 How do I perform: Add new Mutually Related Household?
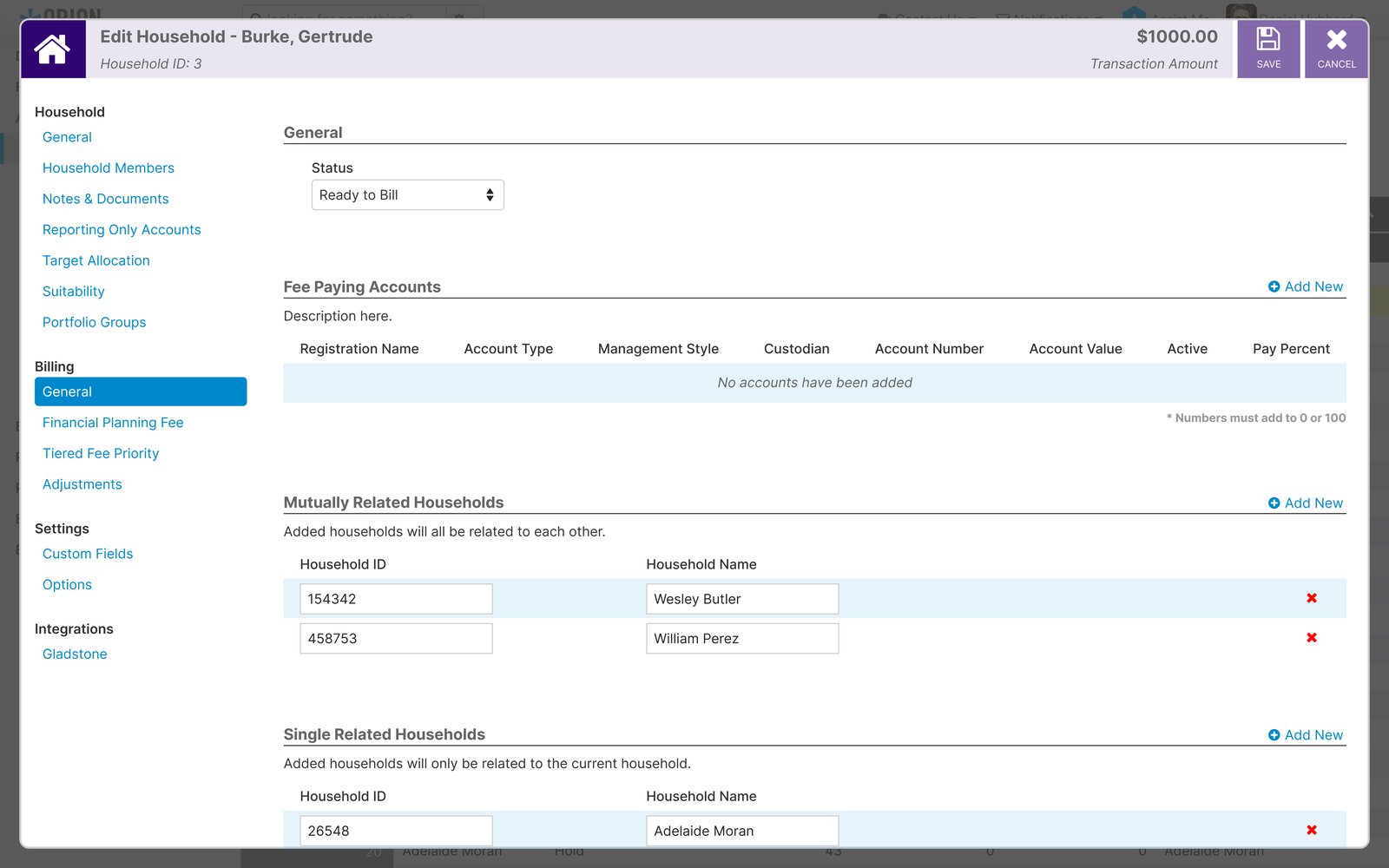tap(1305, 503)
